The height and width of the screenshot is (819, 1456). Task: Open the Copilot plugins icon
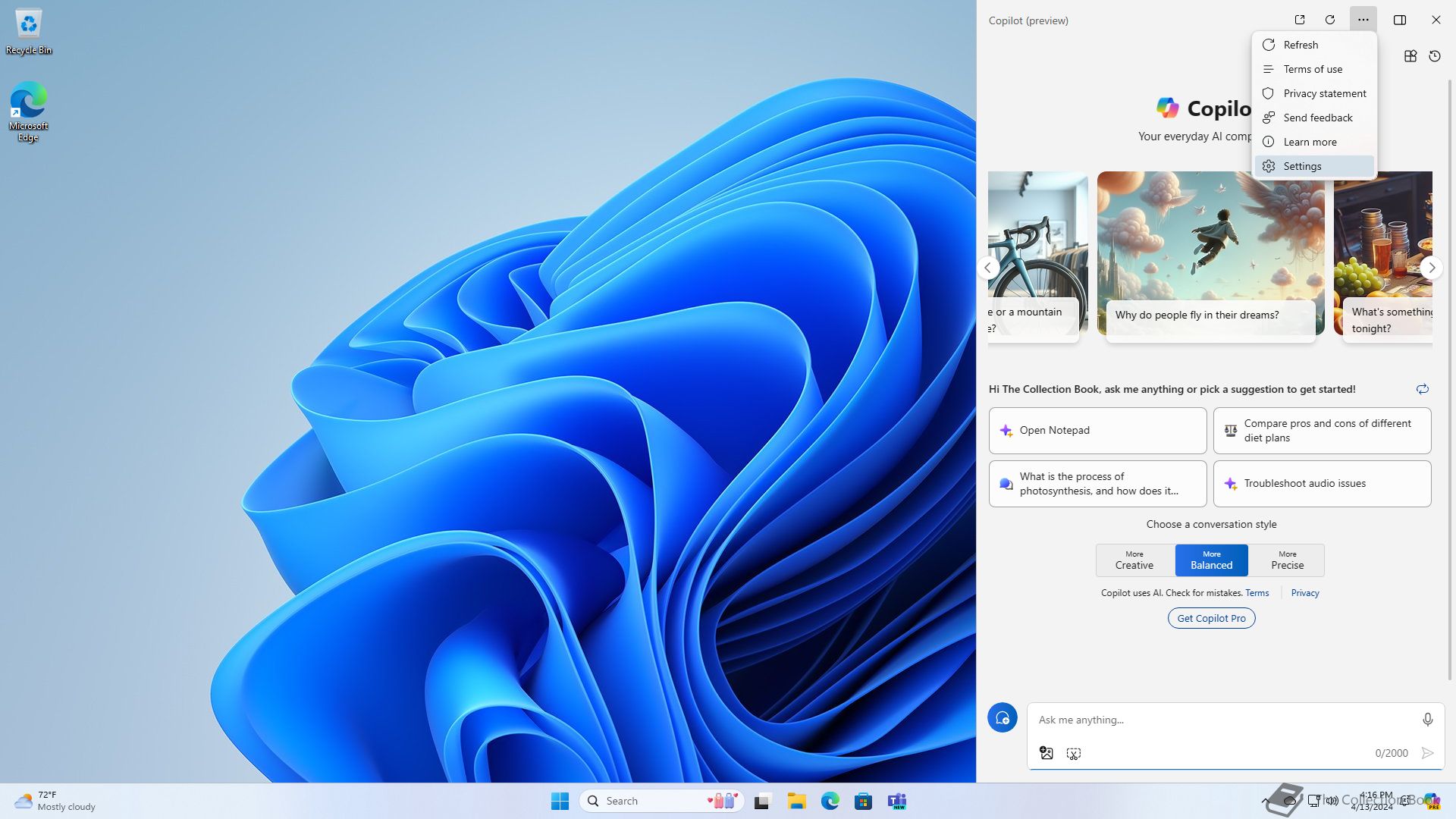pyautogui.click(x=1410, y=56)
